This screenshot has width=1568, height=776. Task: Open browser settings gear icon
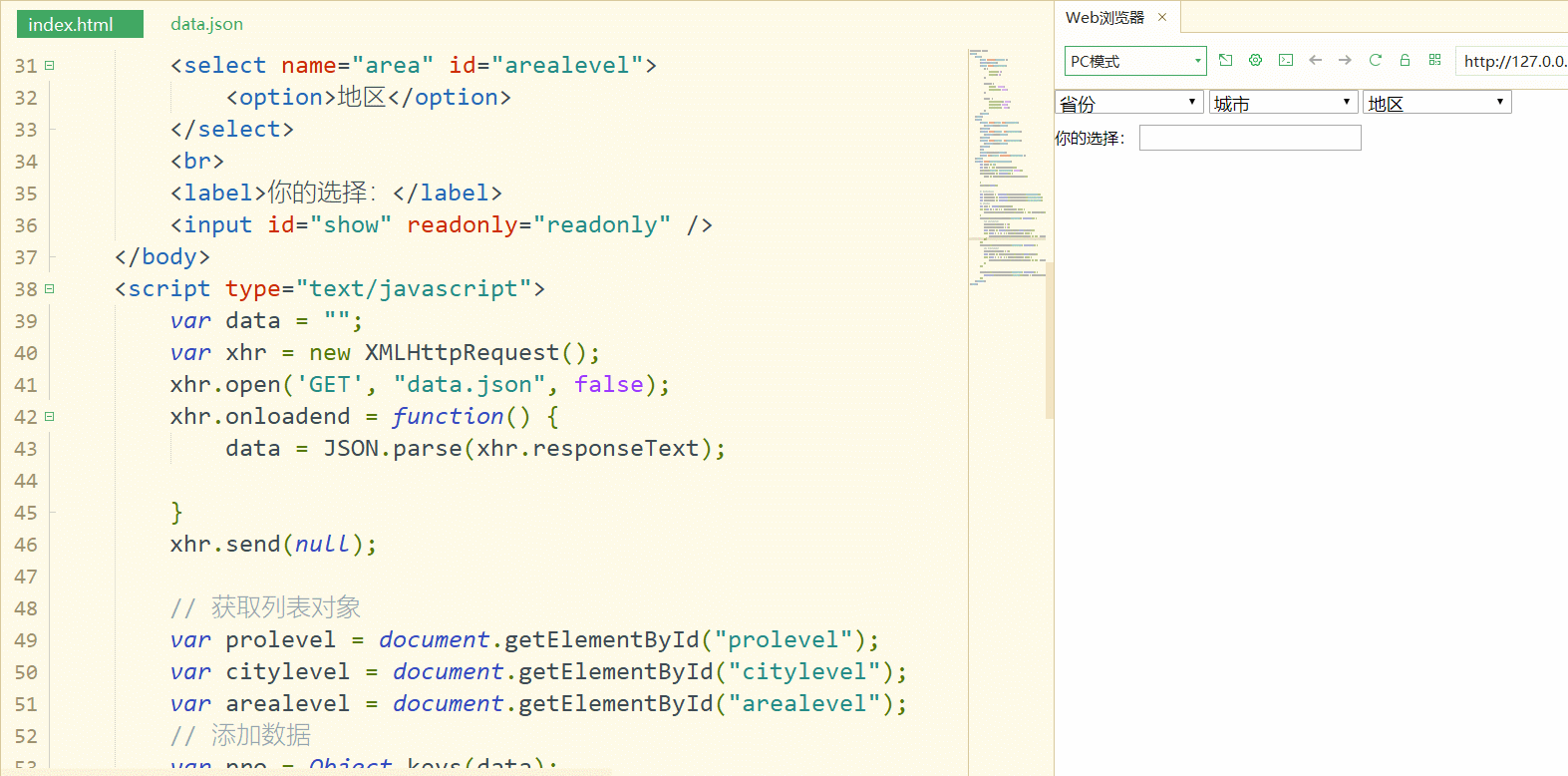pyautogui.click(x=1256, y=60)
